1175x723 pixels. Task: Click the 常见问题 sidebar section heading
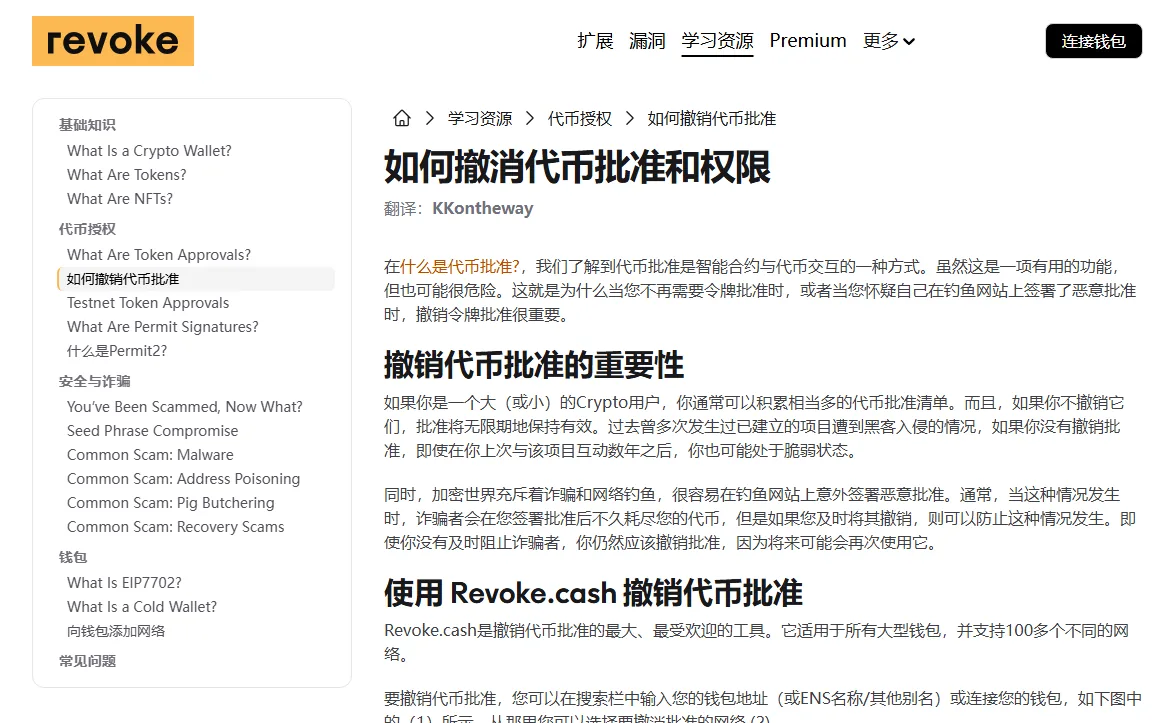87,662
